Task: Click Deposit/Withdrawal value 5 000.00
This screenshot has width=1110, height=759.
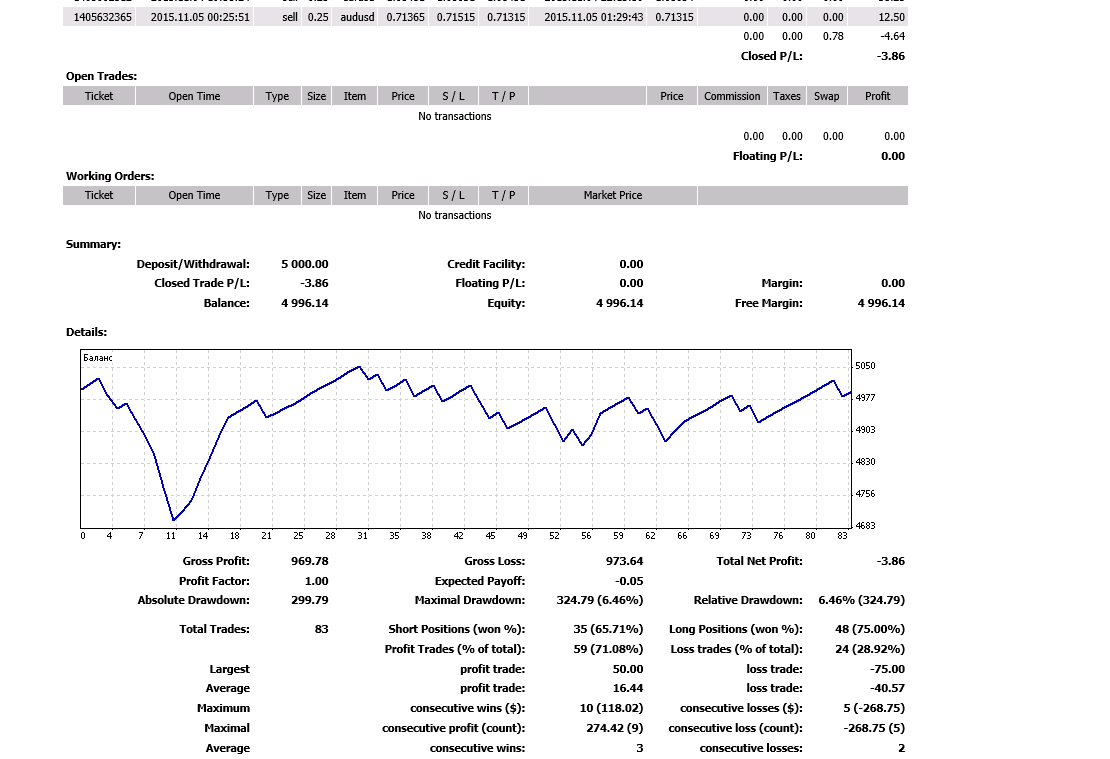Action: coord(304,264)
